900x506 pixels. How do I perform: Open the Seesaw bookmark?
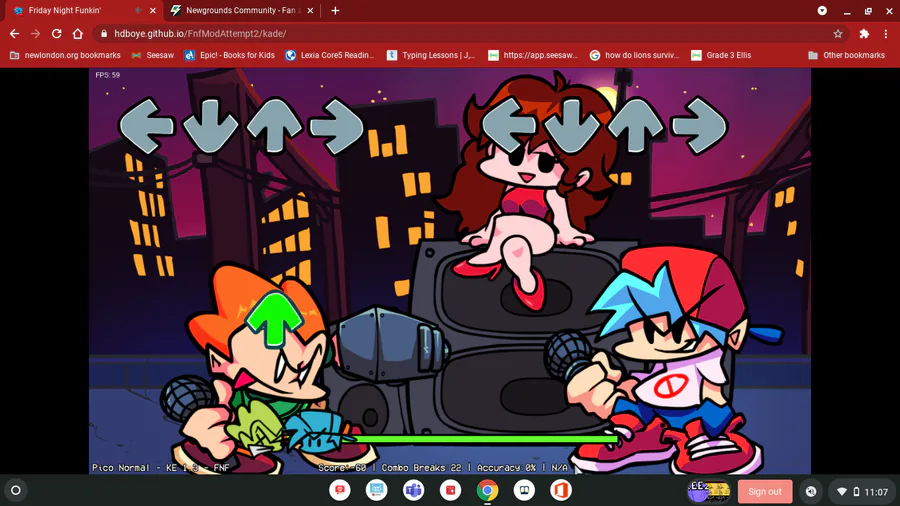153,55
